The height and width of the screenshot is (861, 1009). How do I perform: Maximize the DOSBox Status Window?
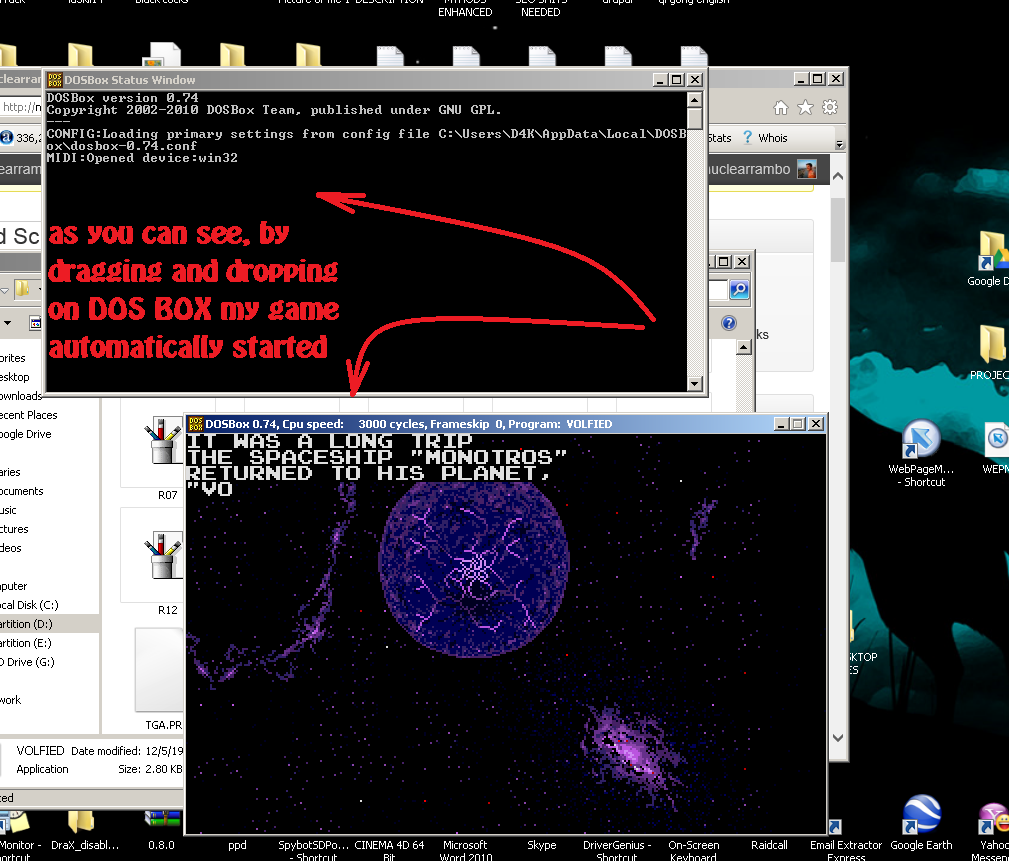(x=676, y=80)
